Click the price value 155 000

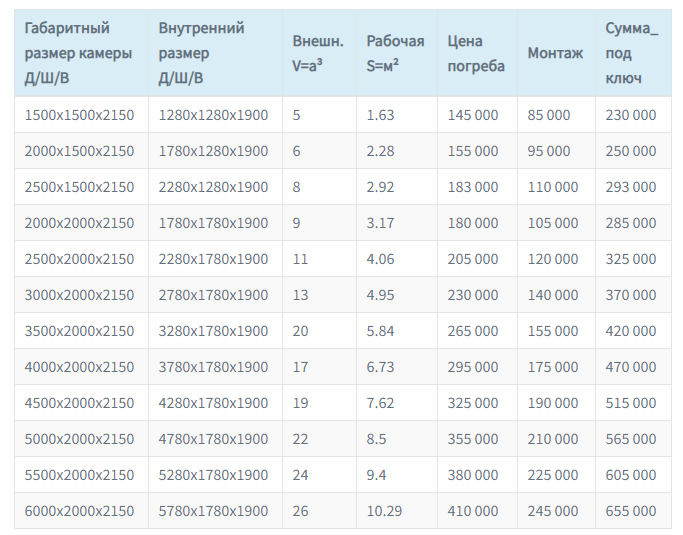tap(473, 151)
